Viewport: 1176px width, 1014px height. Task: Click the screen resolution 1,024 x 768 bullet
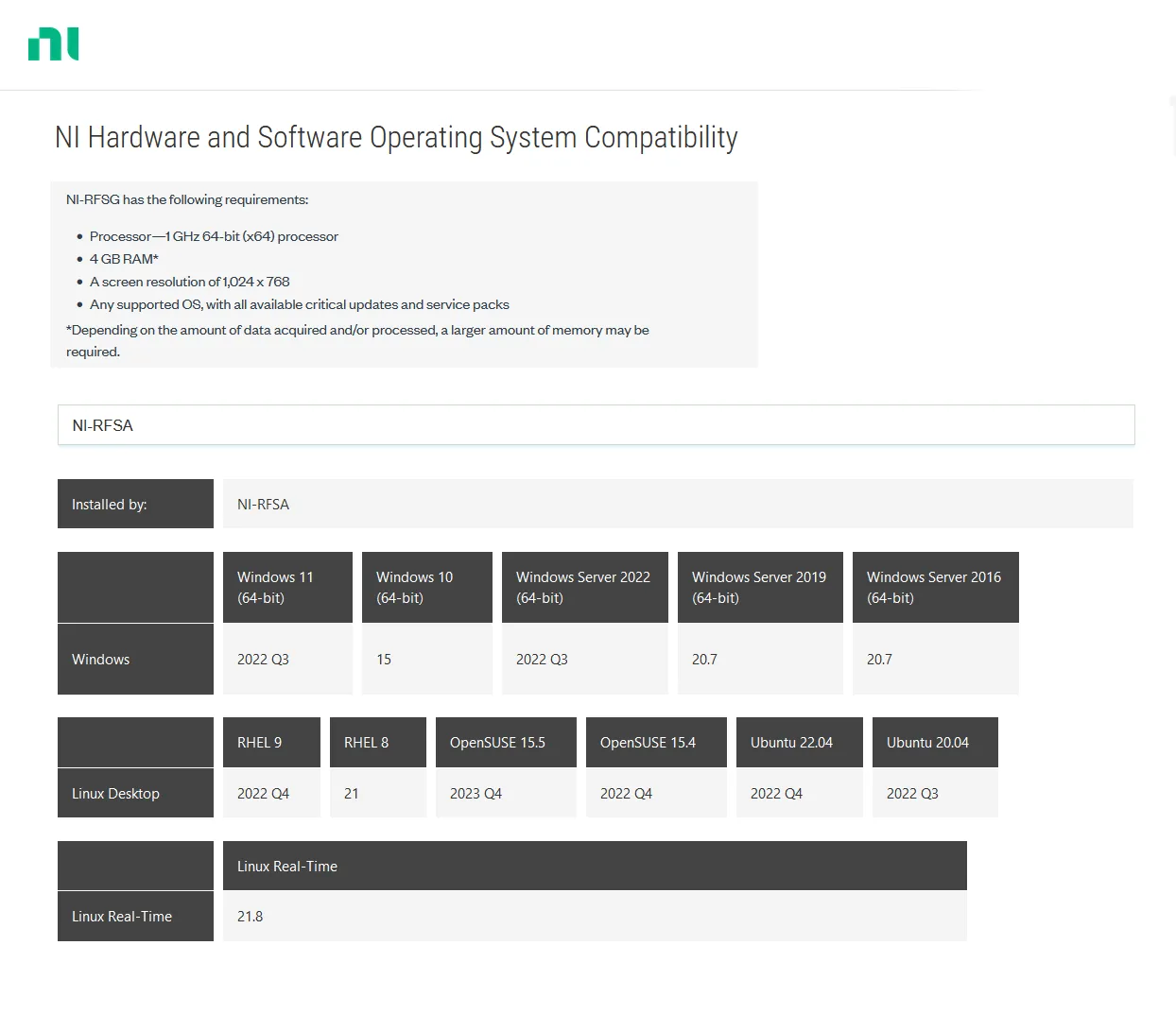189,282
